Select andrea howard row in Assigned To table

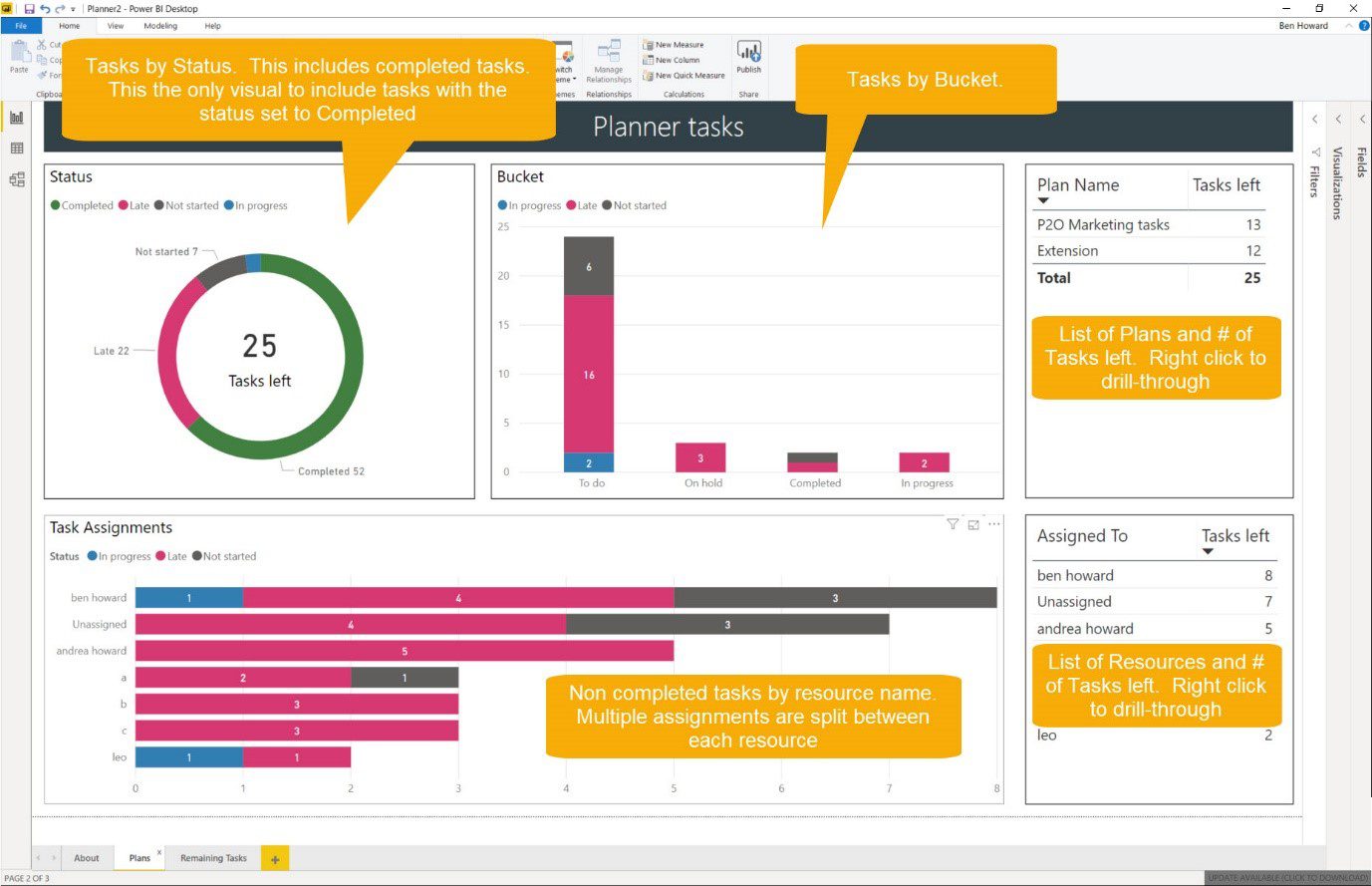pyautogui.click(x=1155, y=629)
